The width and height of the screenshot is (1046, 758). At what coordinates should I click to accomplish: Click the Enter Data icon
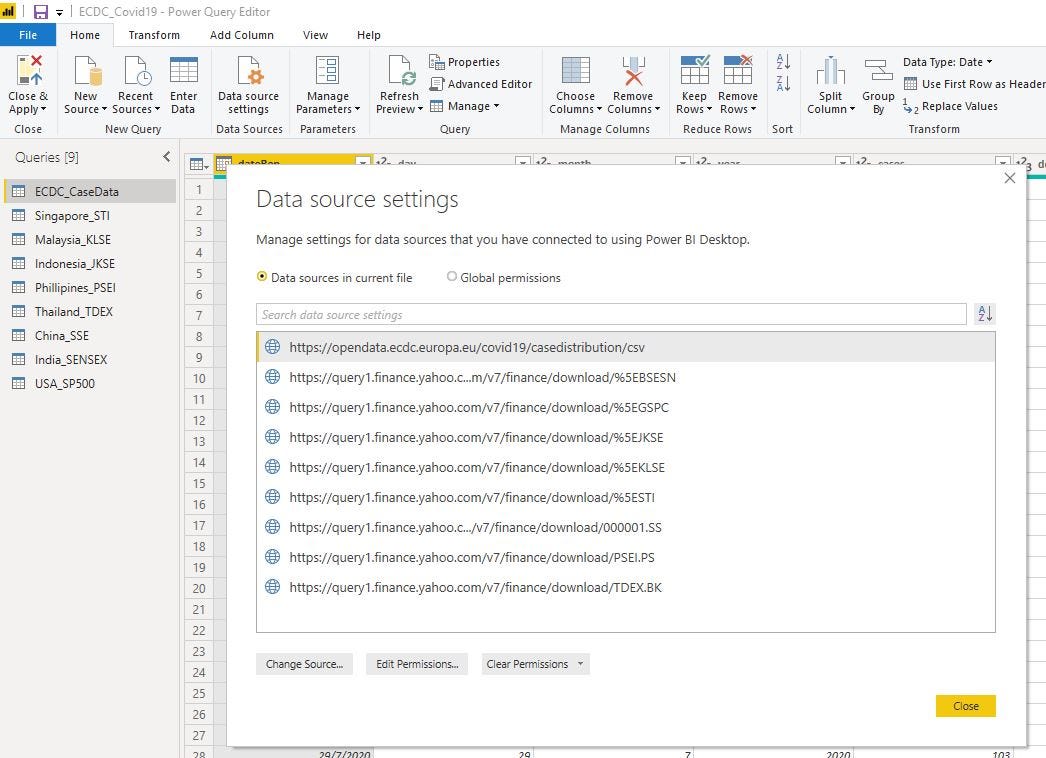(x=183, y=70)
